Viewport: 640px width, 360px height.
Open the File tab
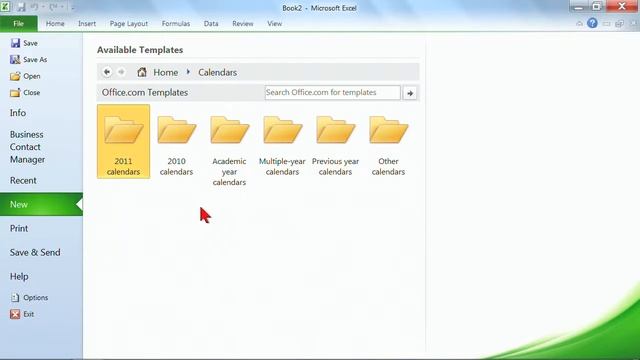click(x=19, y=24)
